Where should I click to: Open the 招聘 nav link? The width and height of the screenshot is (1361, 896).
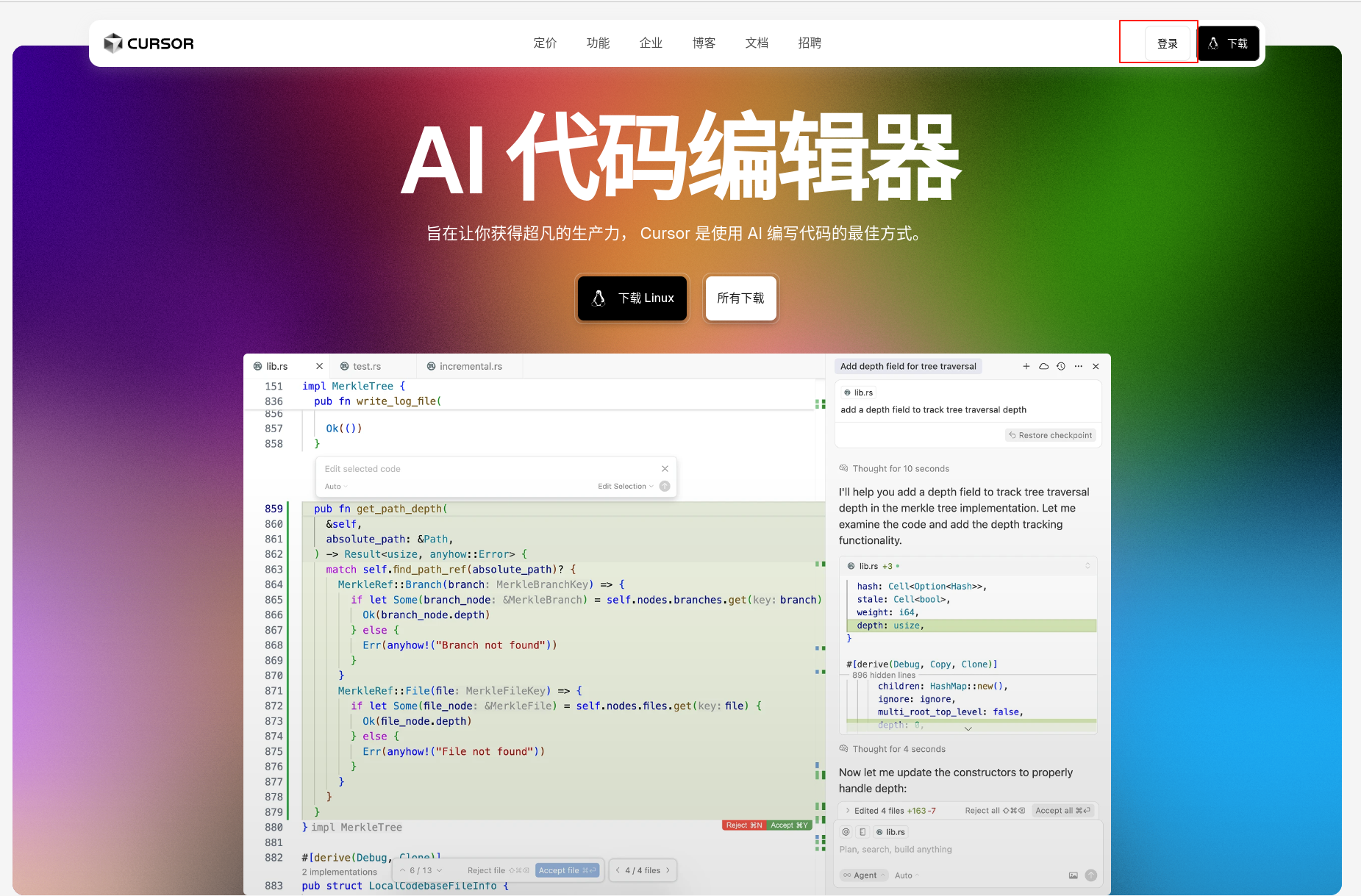coord(810,43)
